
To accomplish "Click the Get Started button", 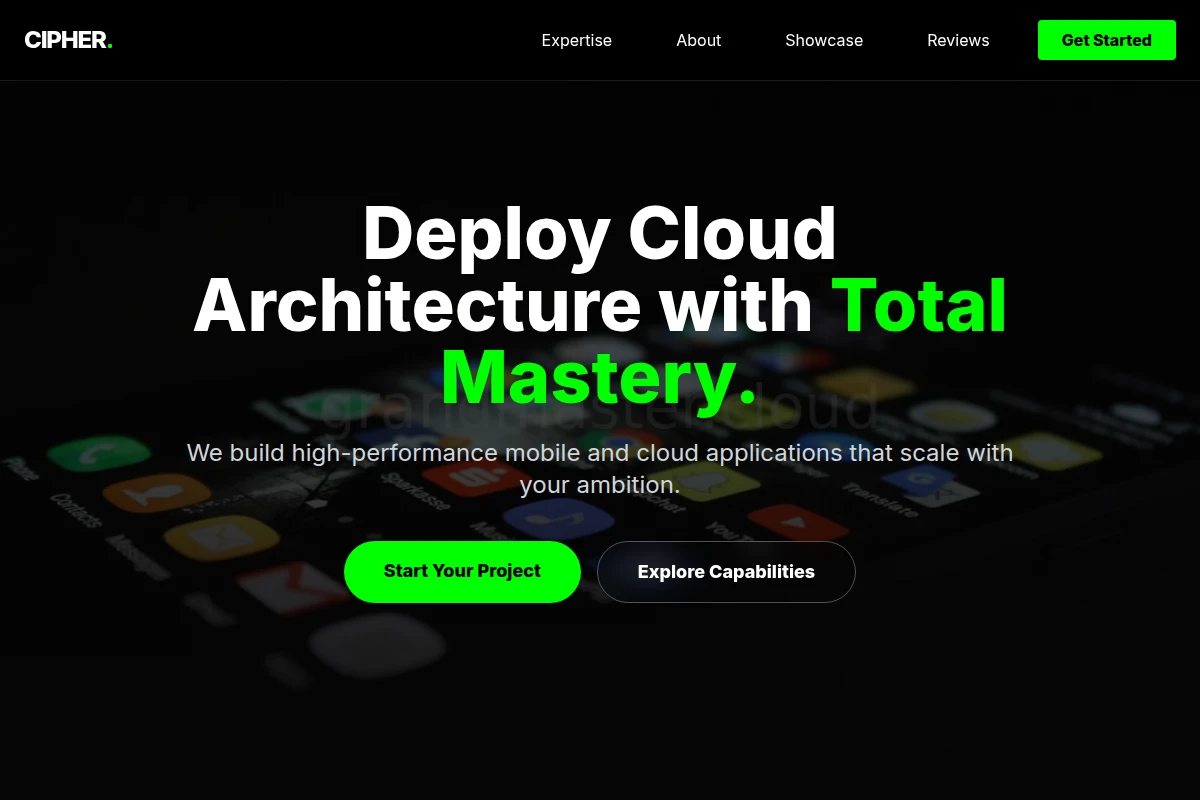I will click(1107, 40).
